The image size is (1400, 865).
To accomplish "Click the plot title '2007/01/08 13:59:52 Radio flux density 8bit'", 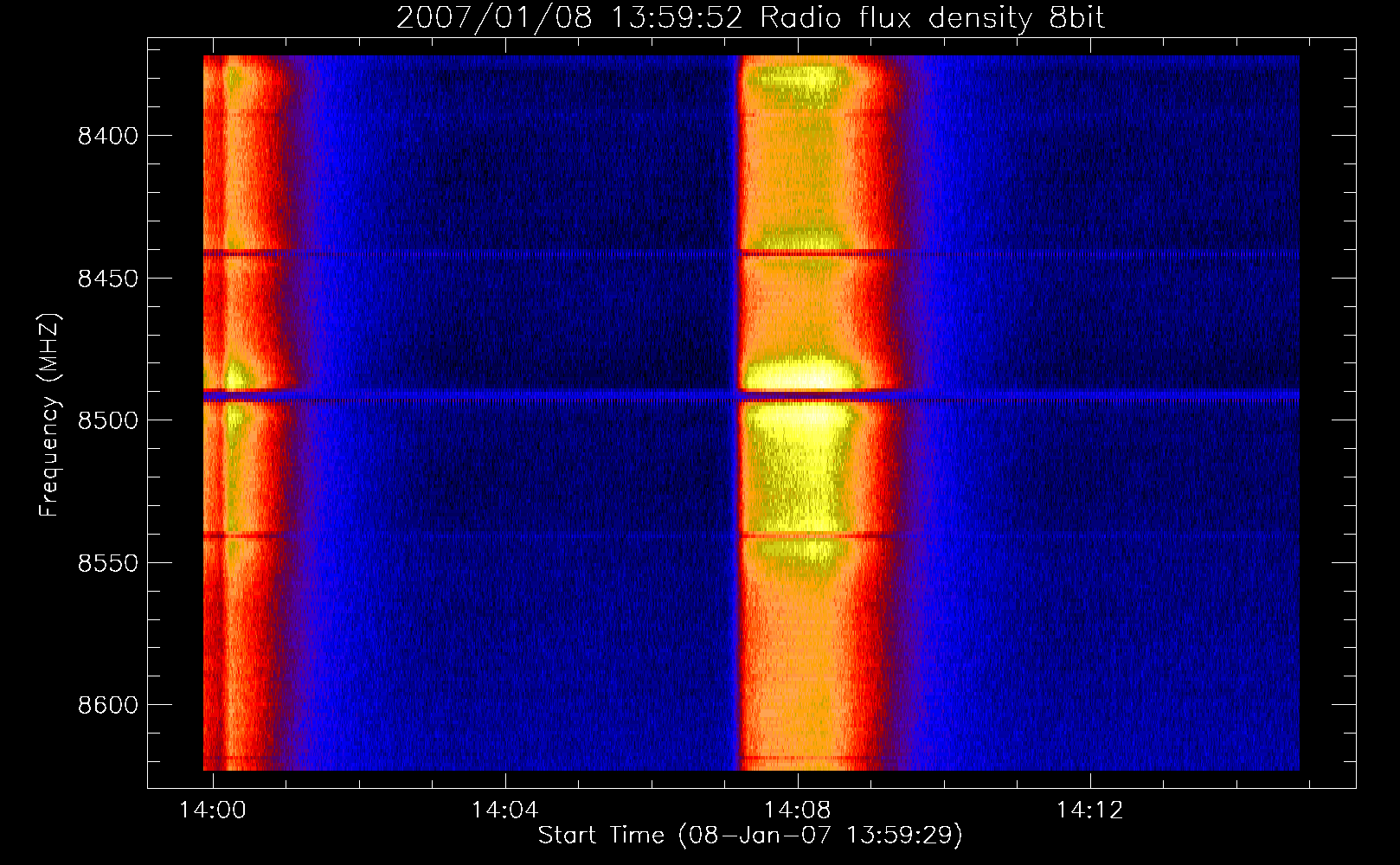I will pyautogui.click(x=750, y=18).
